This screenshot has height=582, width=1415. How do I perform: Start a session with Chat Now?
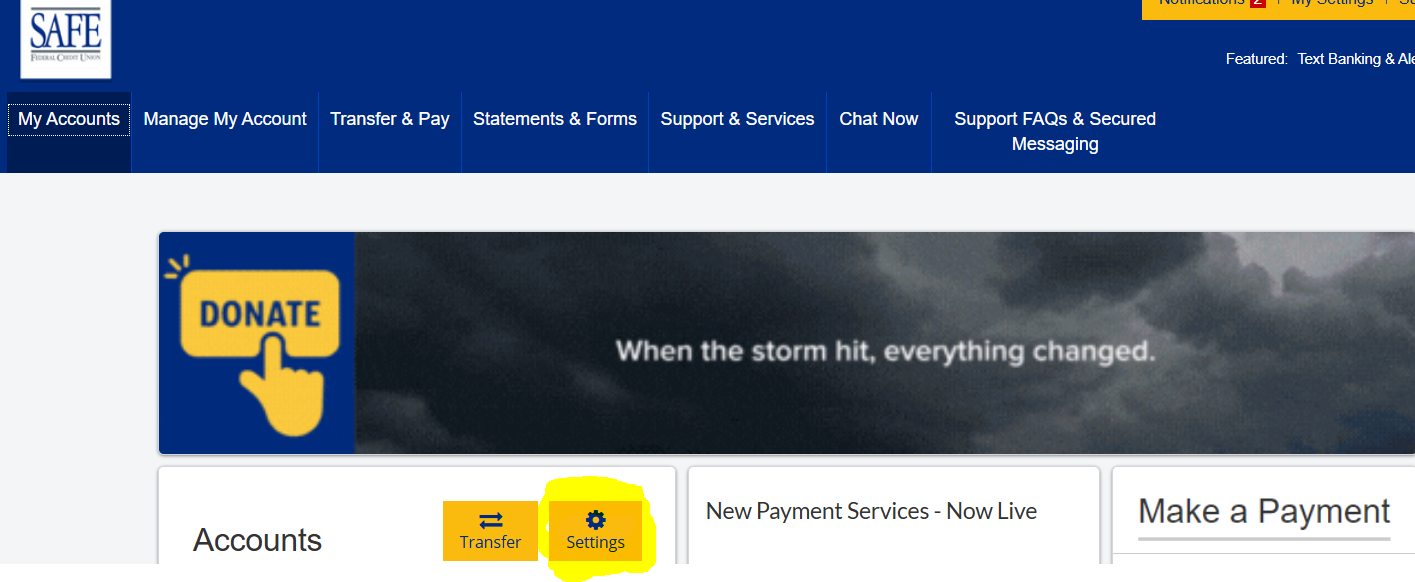click(x=879, y=119)
